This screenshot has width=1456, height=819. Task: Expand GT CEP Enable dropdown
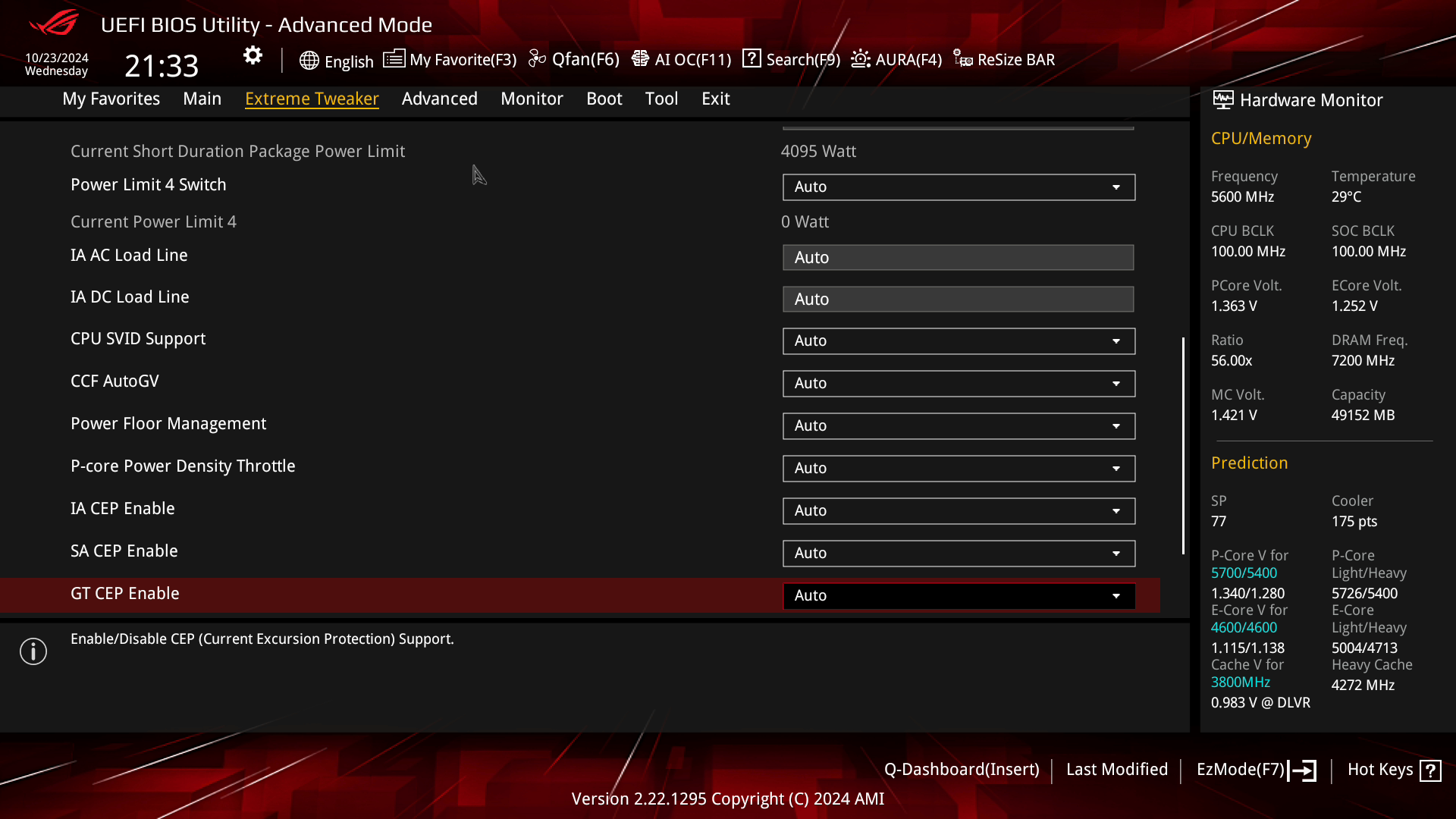(x=1116, y=595)
